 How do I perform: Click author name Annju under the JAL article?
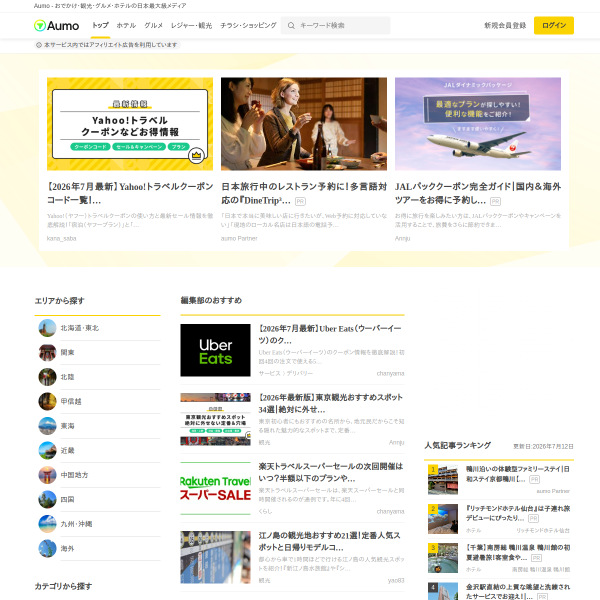[x=403, y=238]
